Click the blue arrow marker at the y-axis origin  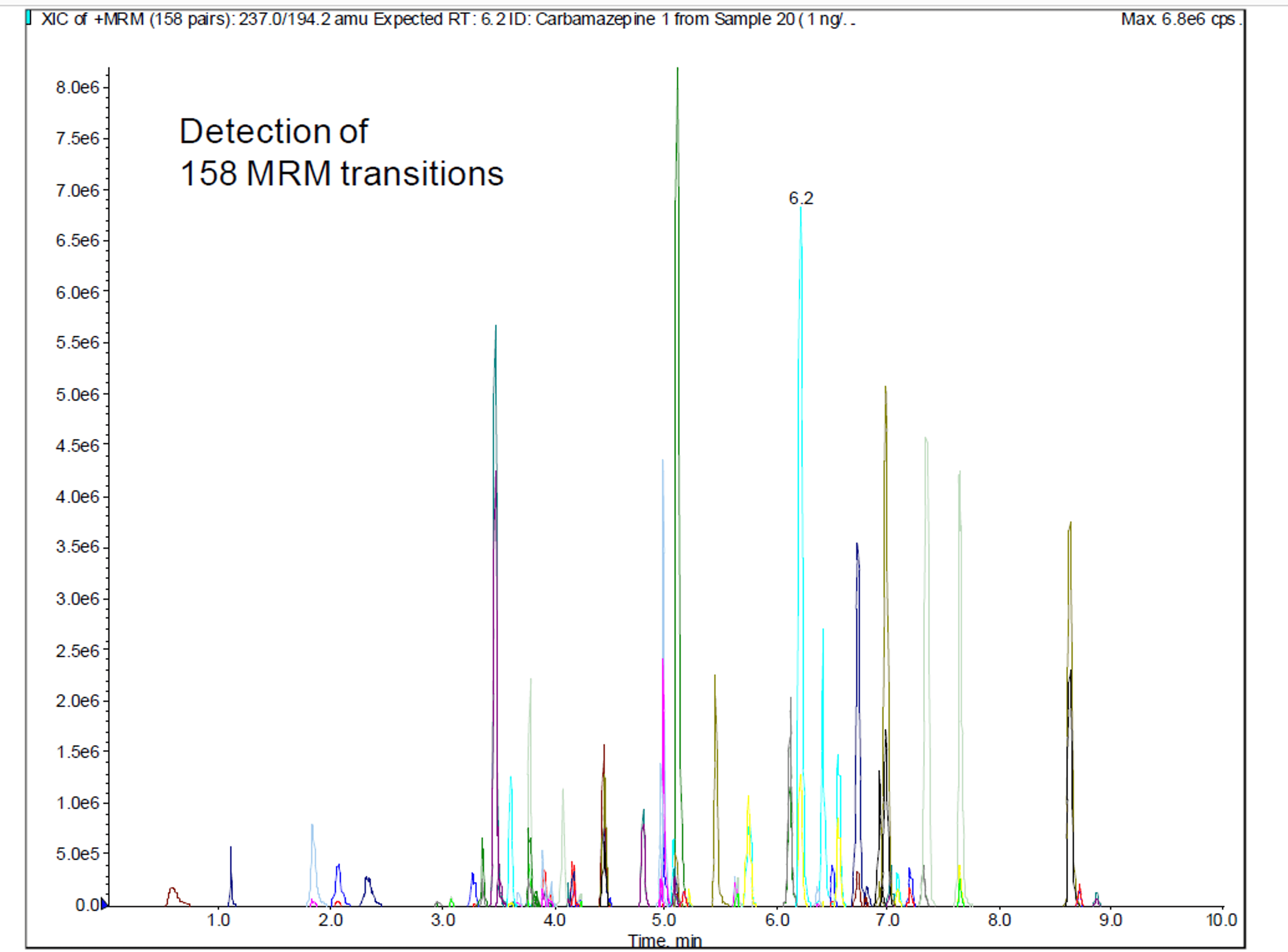(104, 904)
